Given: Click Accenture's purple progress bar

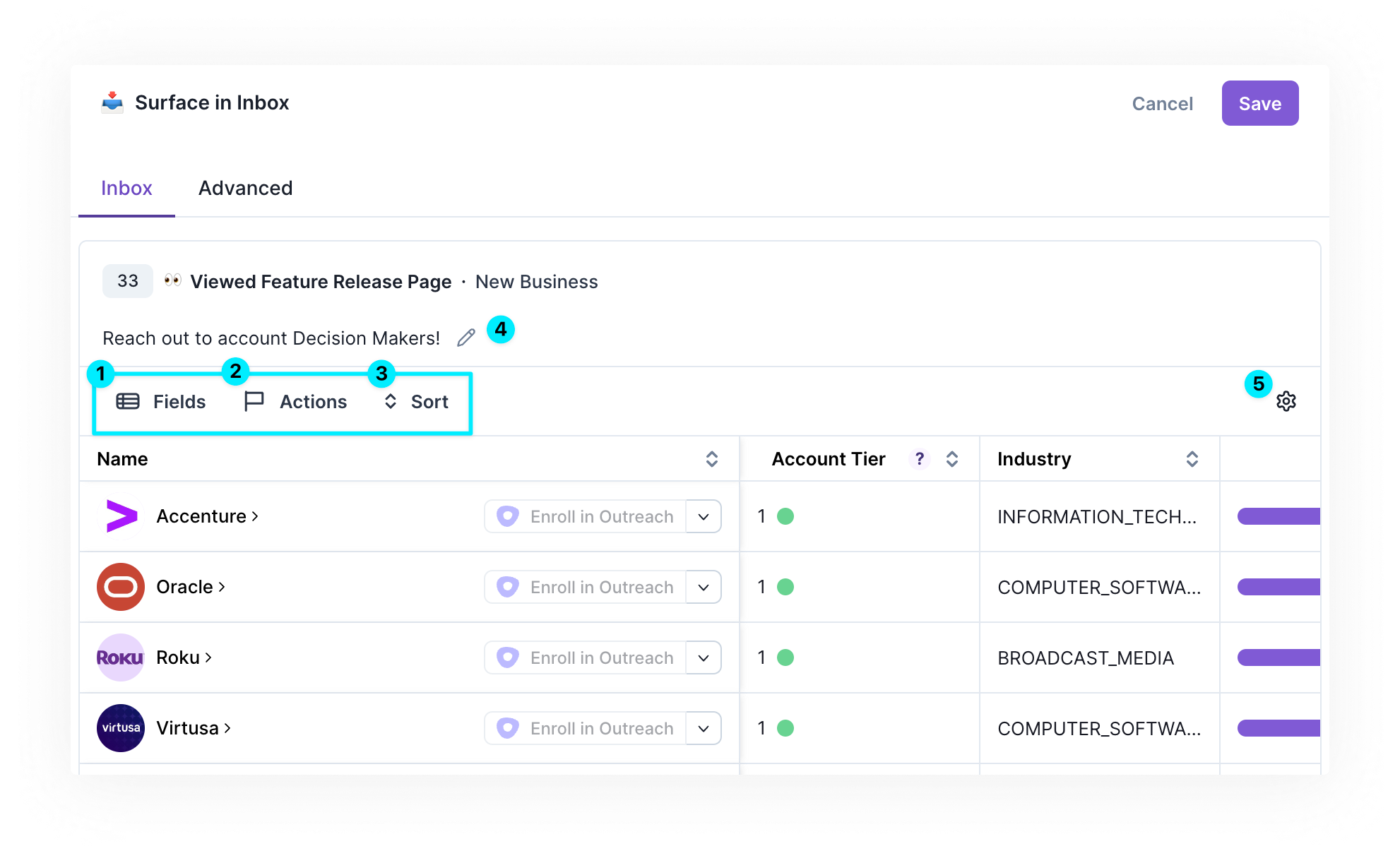Looking at the screenshot, I should tap(1278, 516).
